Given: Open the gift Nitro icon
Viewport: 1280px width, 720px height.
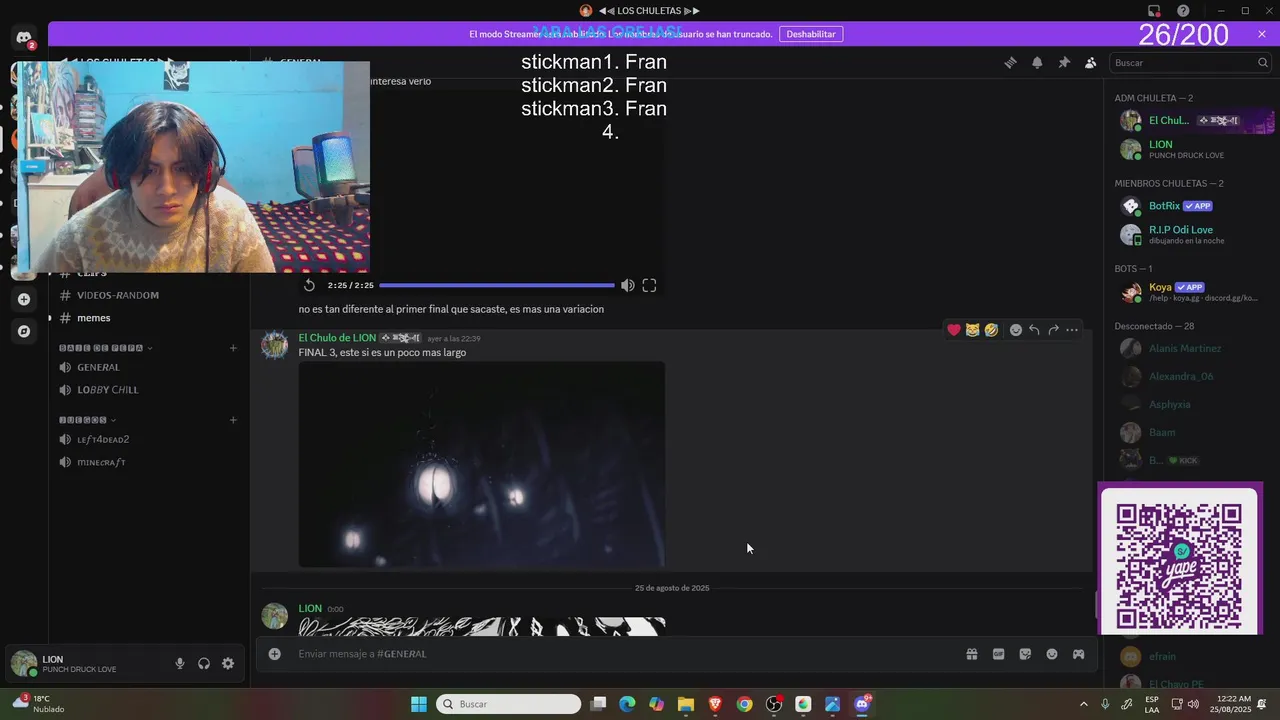Looking at the screenshot, I should coord(971,654).
